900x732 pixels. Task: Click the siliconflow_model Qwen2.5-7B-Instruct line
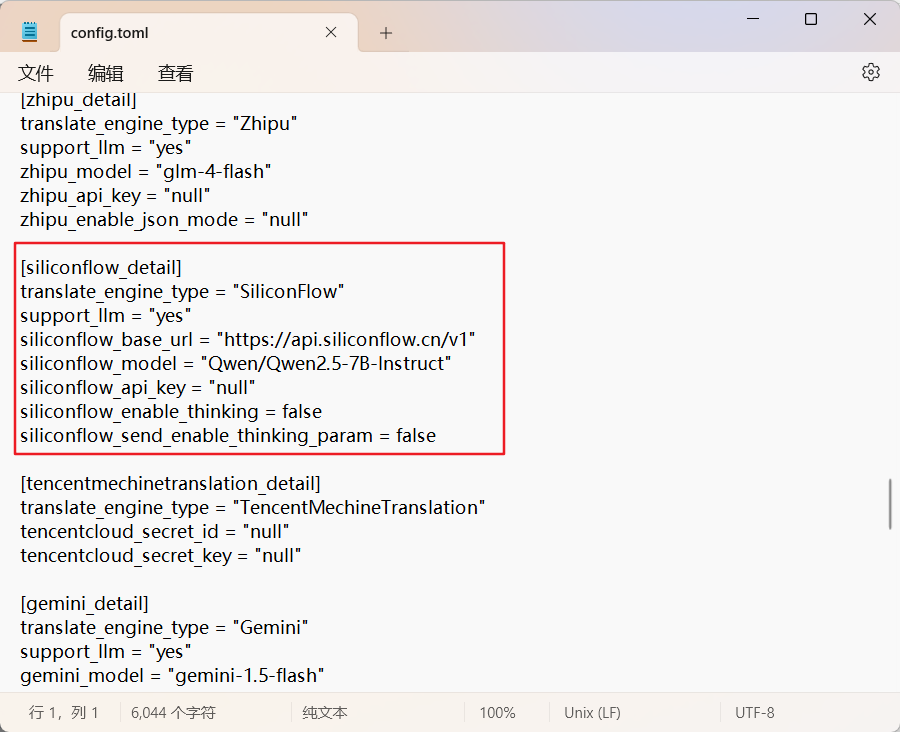click(x=236, y=363)
